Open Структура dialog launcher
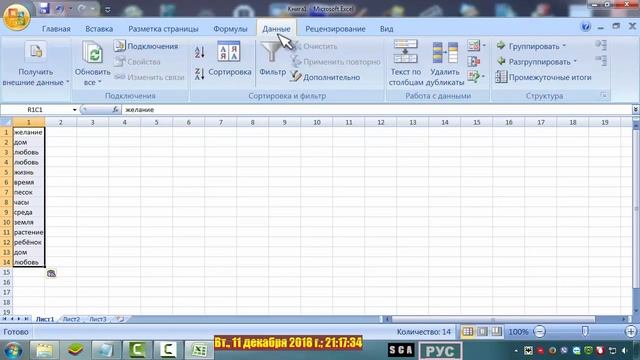Viewport: 640px width, 360px height. pyautogui.click(x=604, y=96)
